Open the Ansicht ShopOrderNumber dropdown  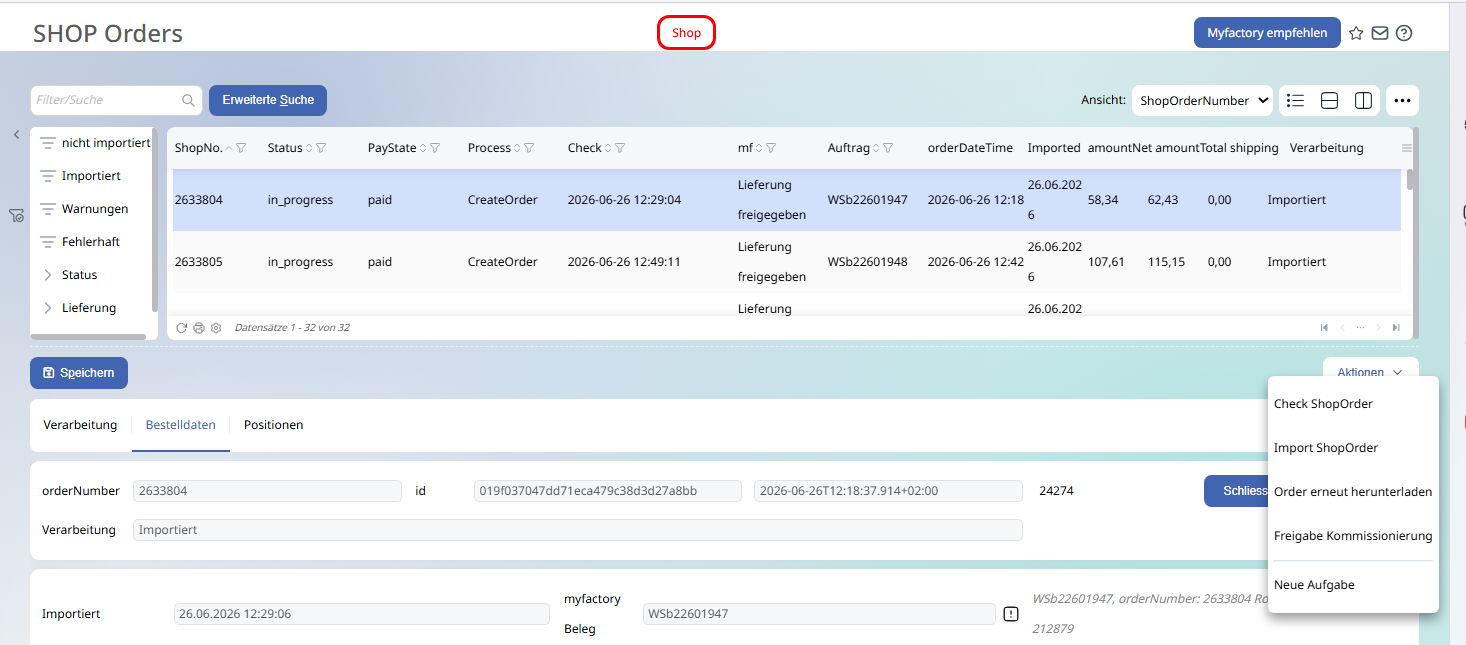point(1202,100)
